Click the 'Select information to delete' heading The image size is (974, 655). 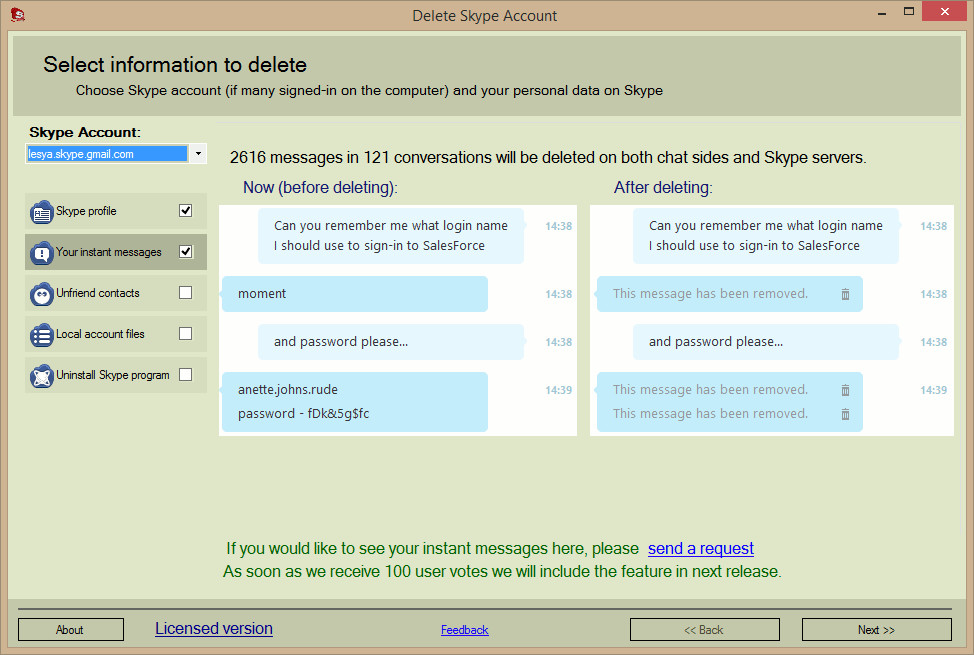[175, 65]
